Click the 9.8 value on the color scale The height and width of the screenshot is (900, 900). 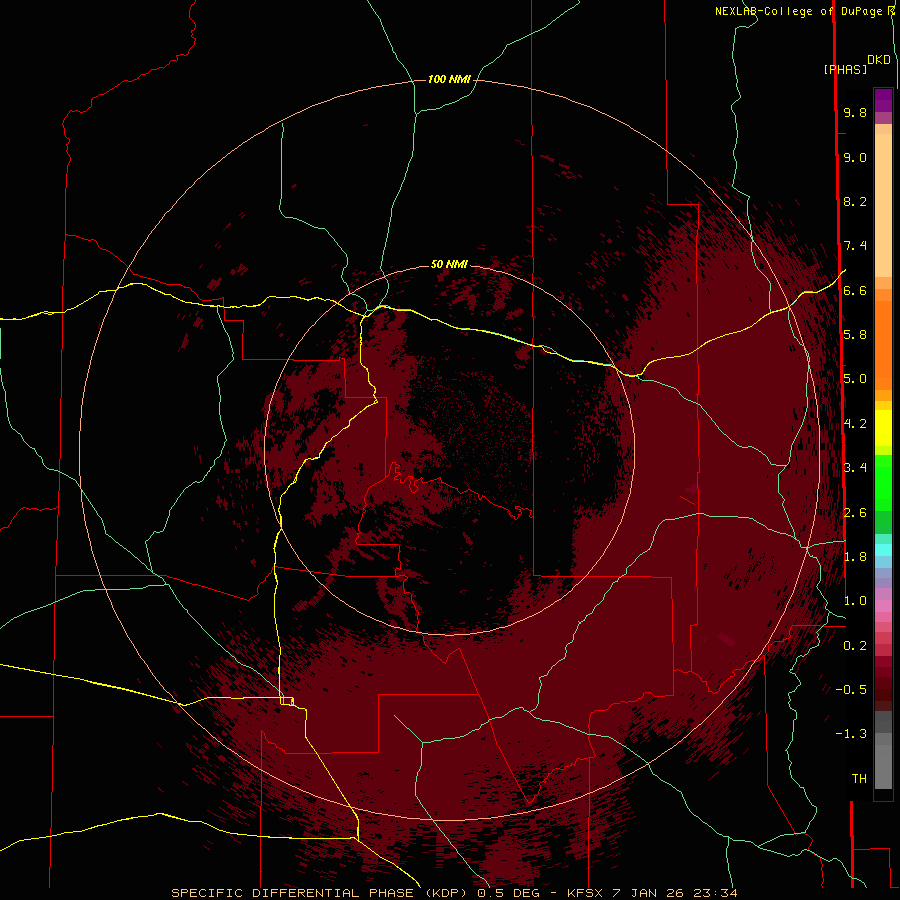pos(855,113)
